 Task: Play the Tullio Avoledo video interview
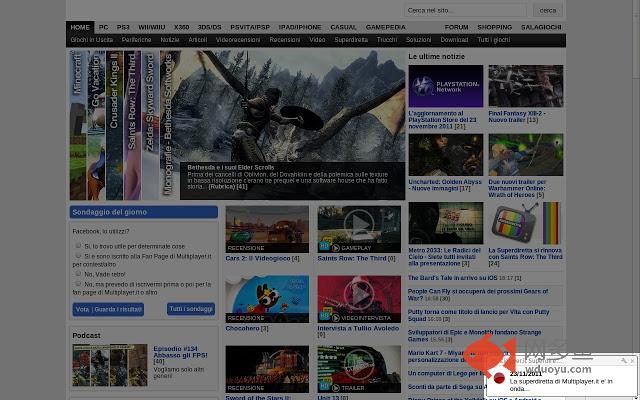(358, 297)
